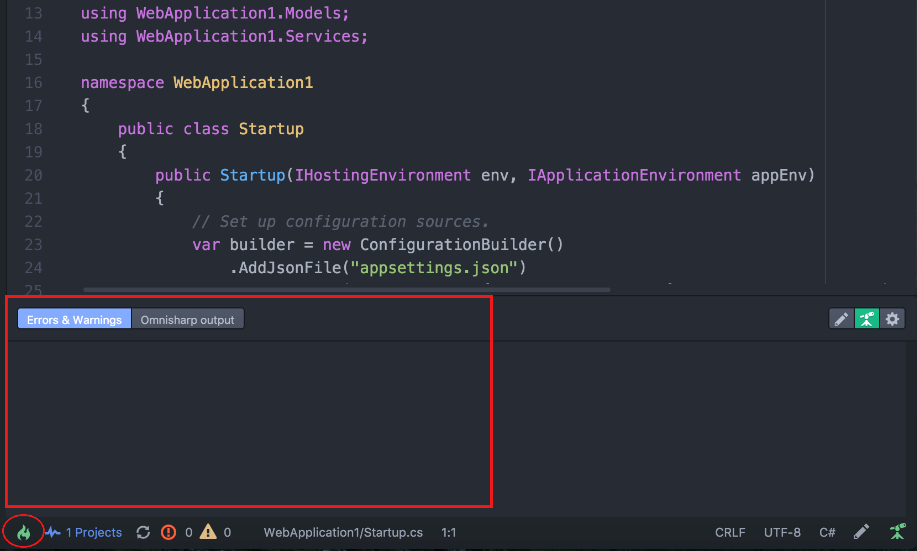Screen dimensions: 917x551
Task: Click the "Set up configuration sources" comment
Action: (340, 221)
